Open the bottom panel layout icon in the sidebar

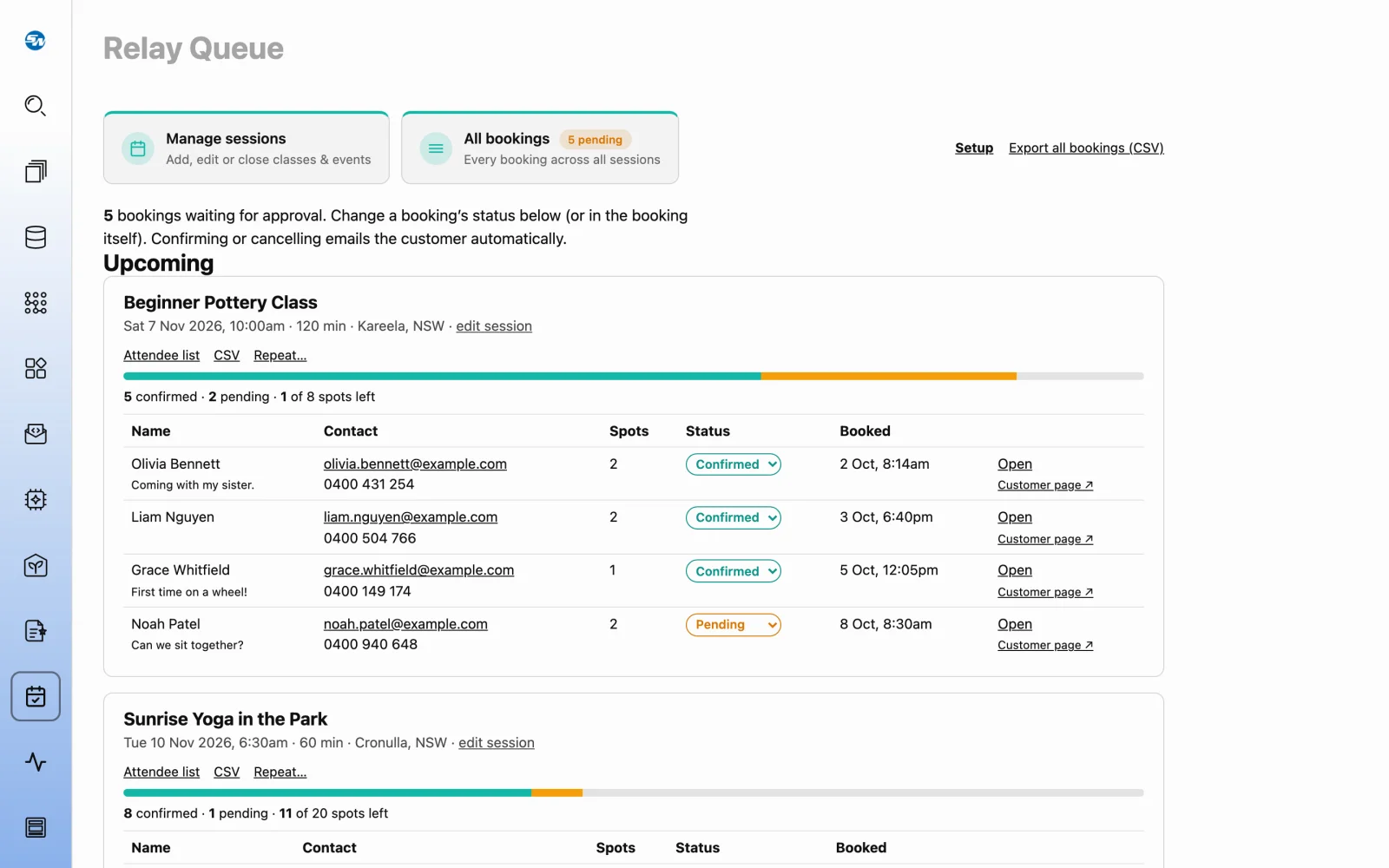(x=36, y=828)
